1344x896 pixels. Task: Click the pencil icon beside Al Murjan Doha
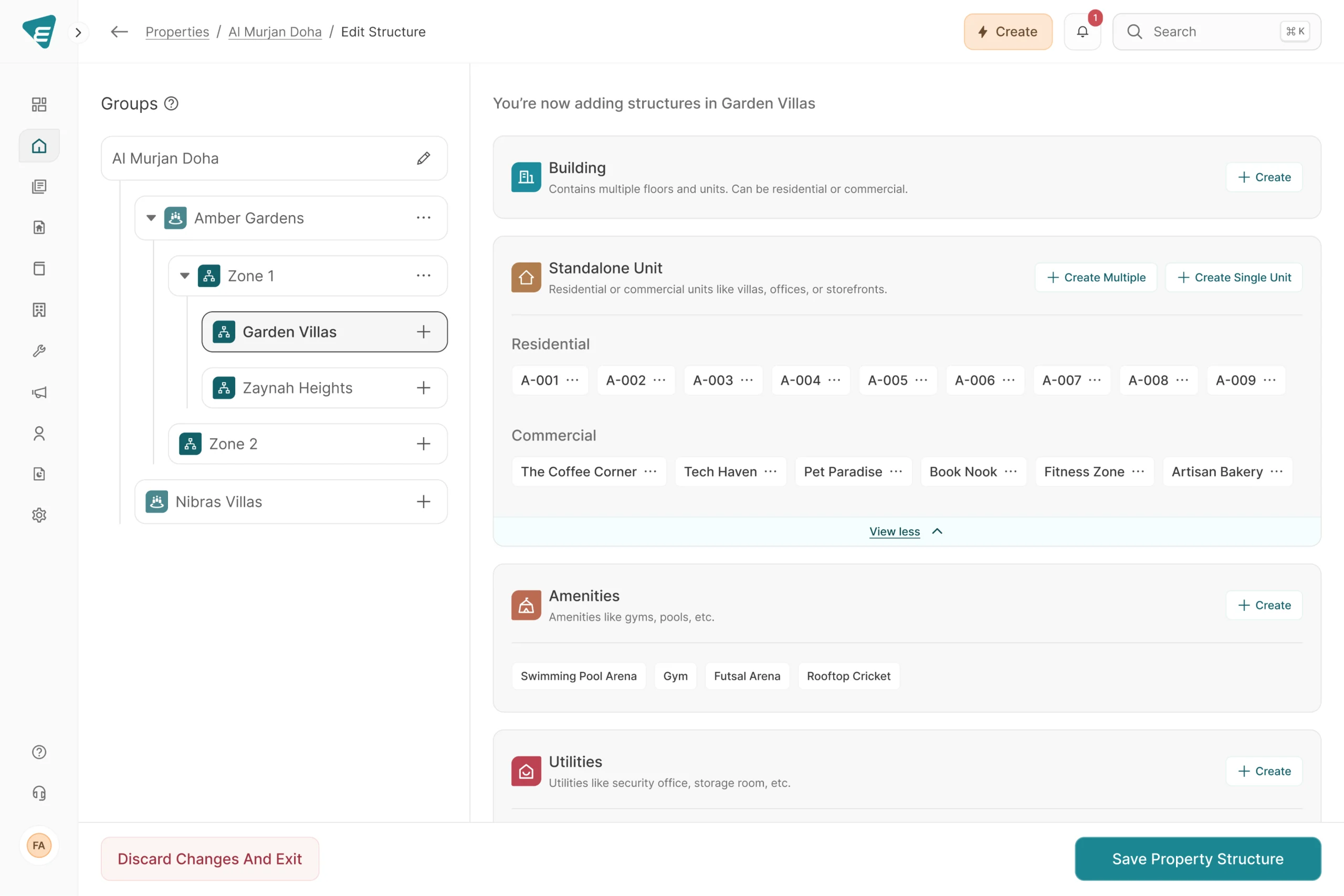(424, 159)
